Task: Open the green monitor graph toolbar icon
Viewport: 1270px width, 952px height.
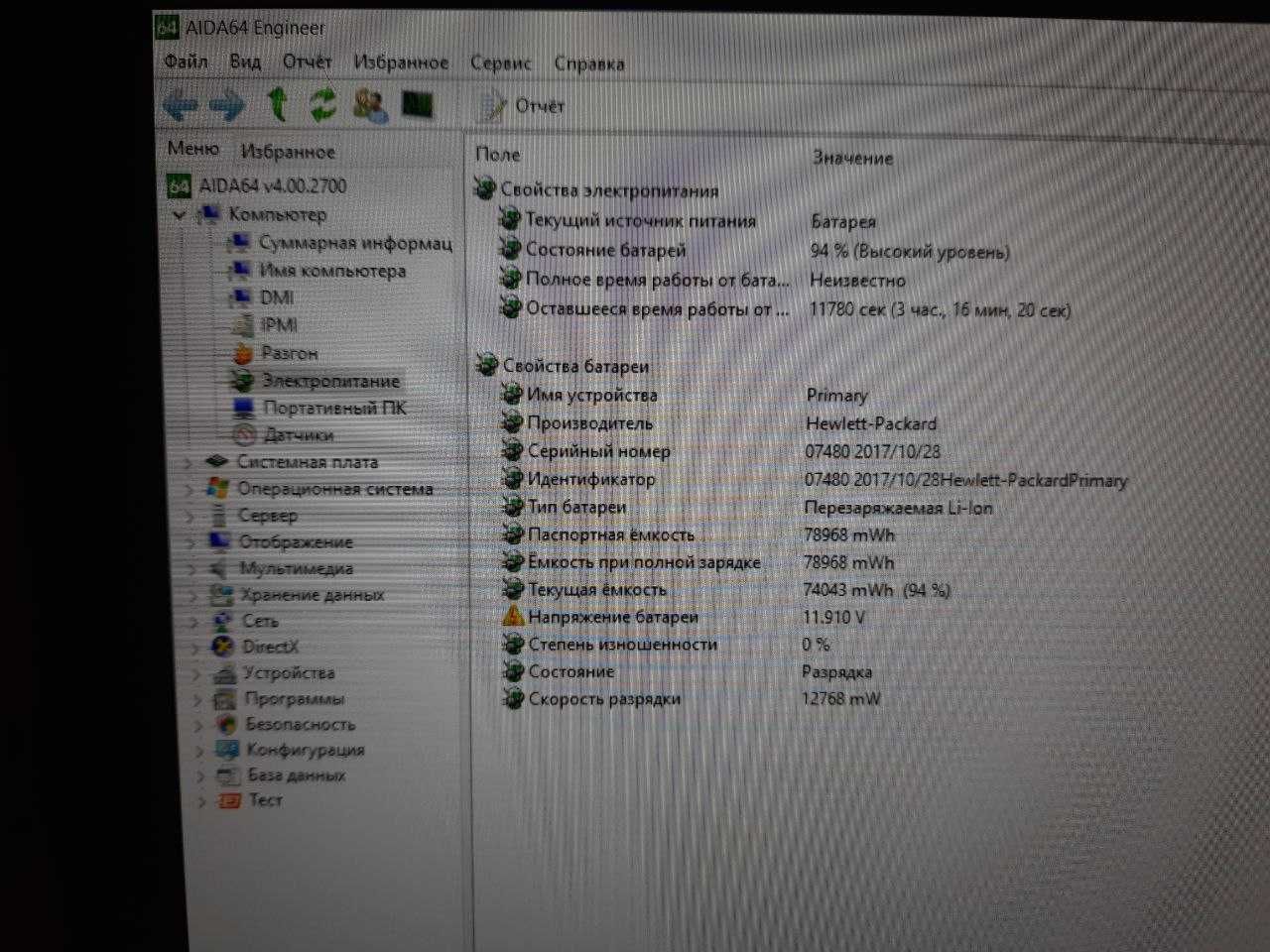Action: tap(418, 104)
